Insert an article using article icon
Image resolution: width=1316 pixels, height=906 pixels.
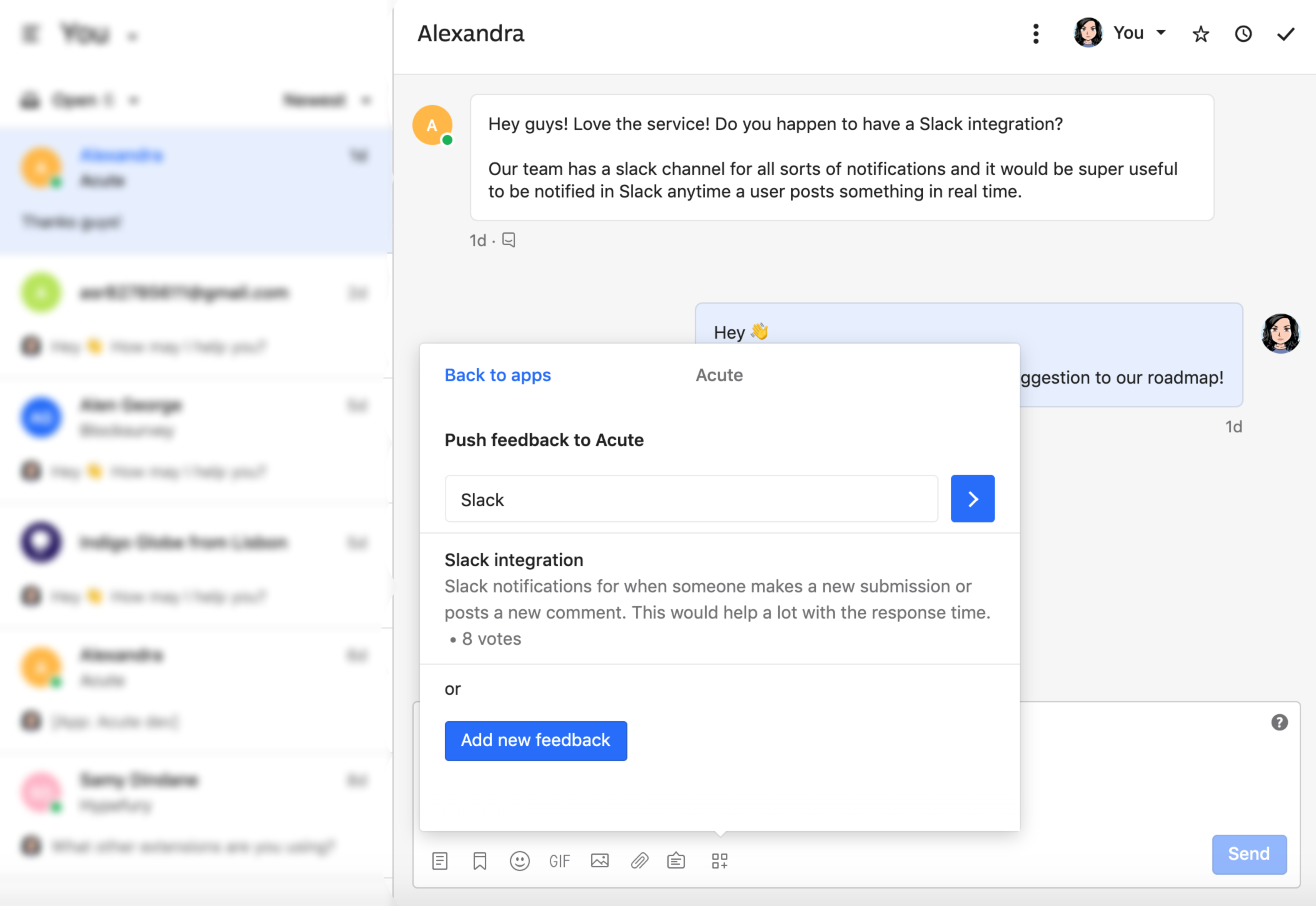point(676,861)
